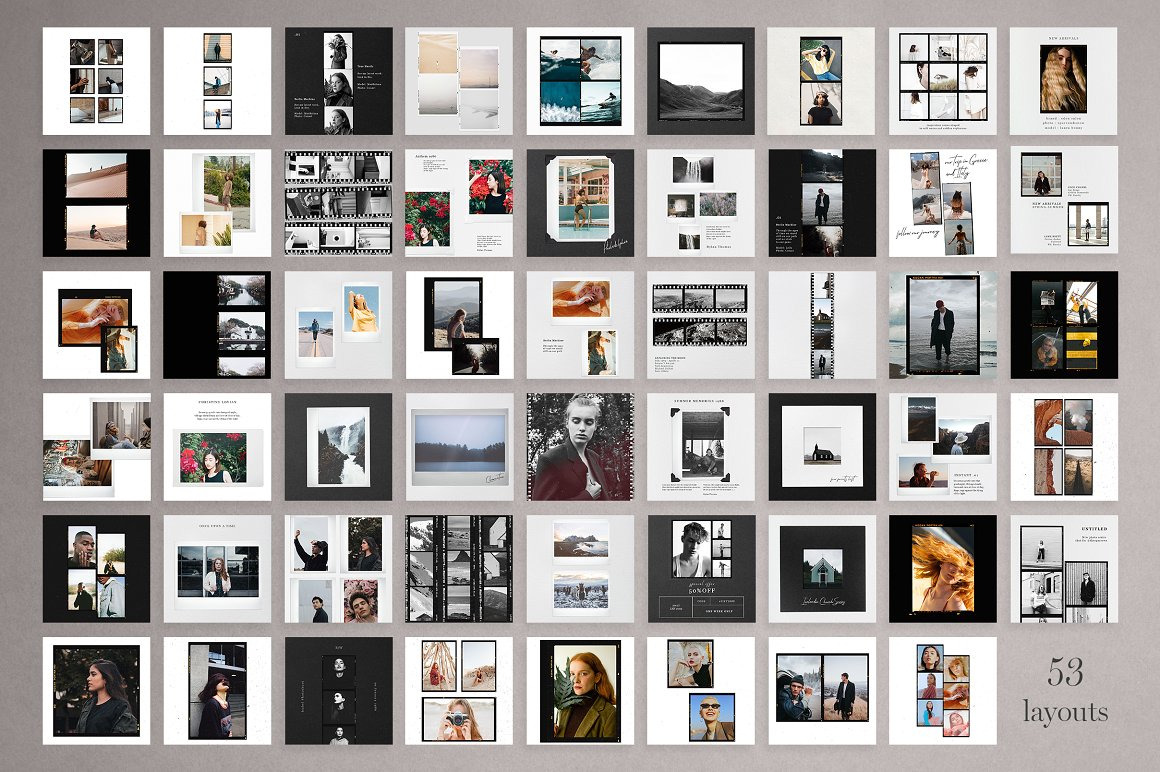Open the Summer Memories layout with photo corners
The width and height of the screenshot is (1160, 772).
point(701,447)
